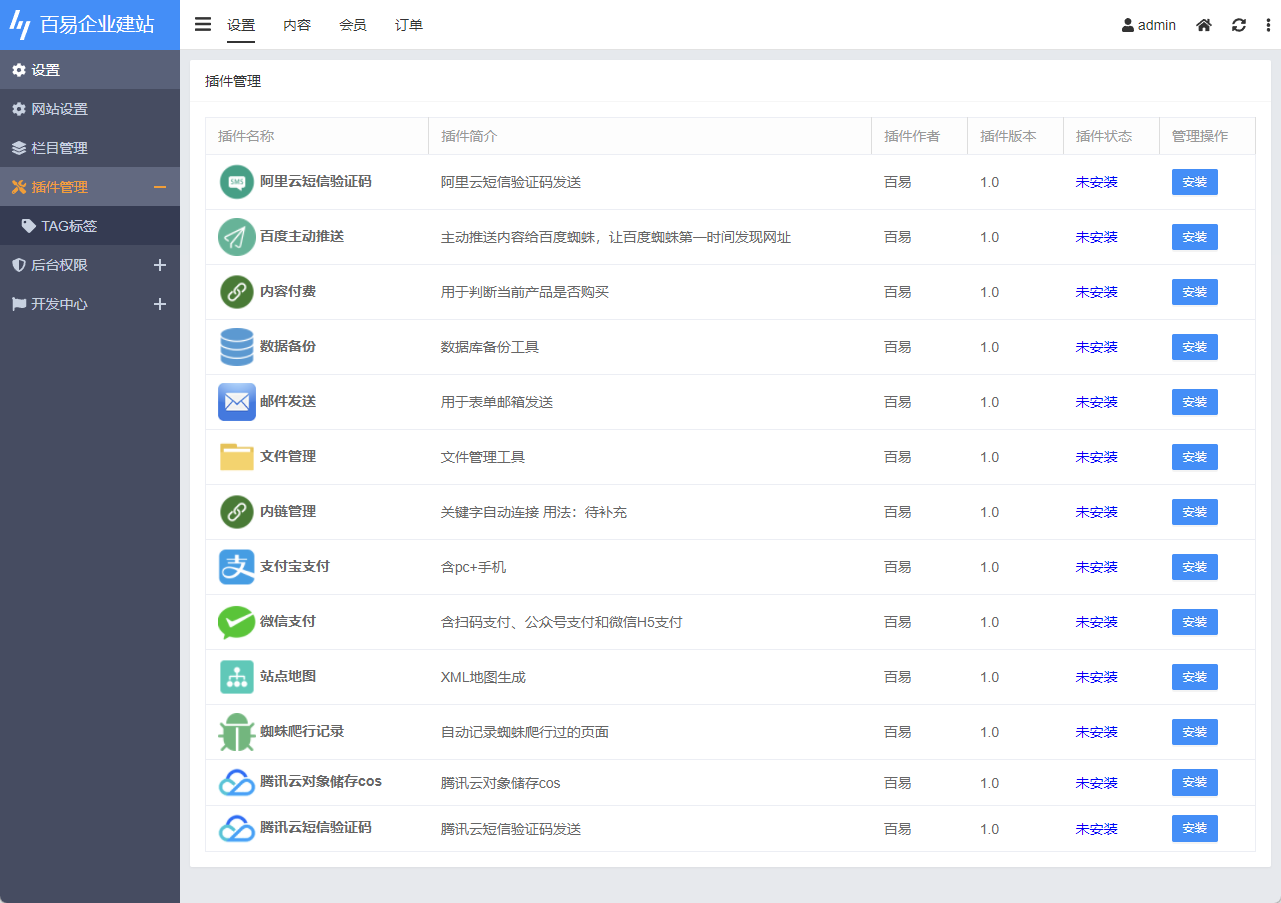This screenshot has height=903, width=1281.
Task: Click the 邮件发送 envelope icon
Action: [237, 402]
